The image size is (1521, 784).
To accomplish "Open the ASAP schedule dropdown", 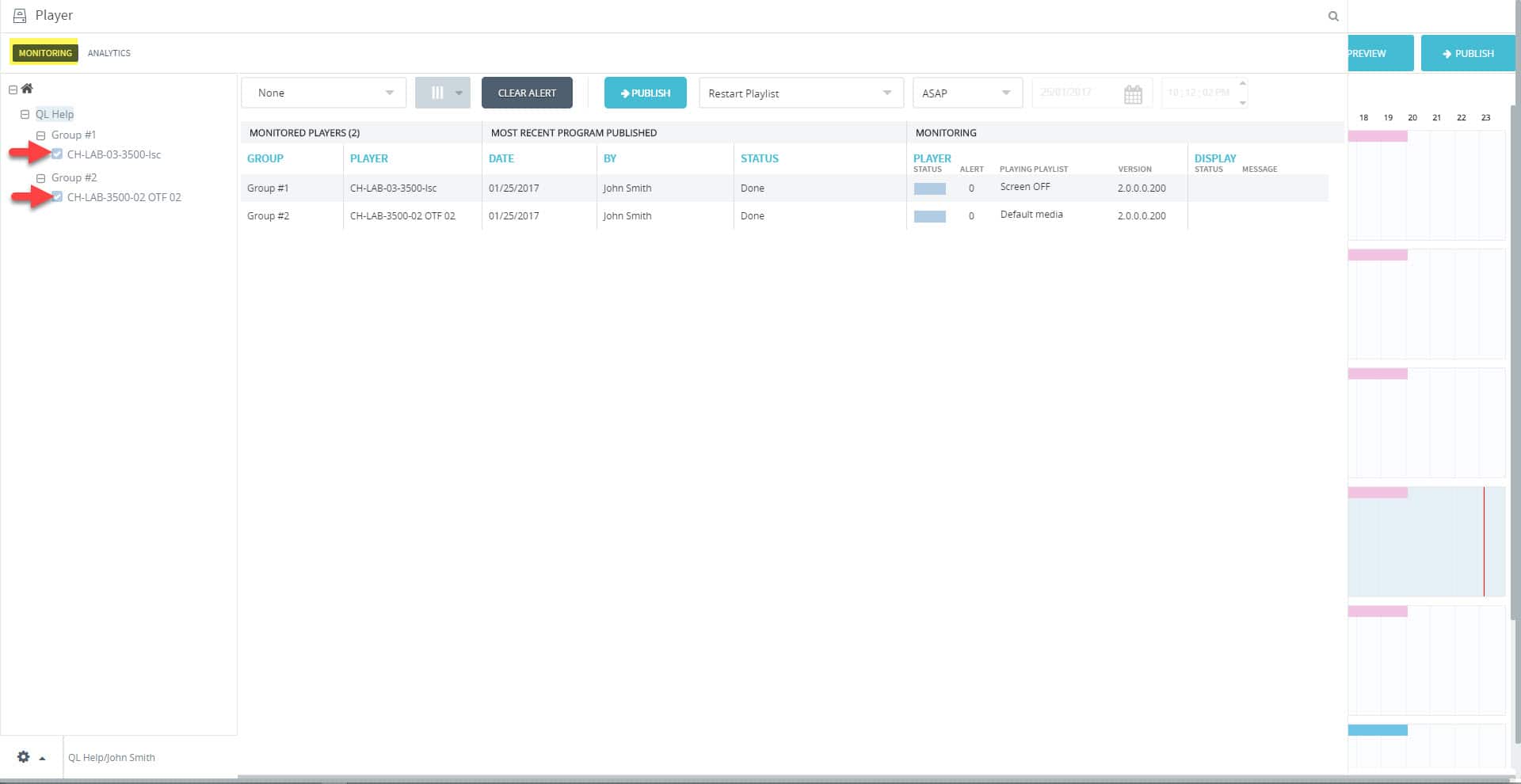I will (x=967, y=93).
